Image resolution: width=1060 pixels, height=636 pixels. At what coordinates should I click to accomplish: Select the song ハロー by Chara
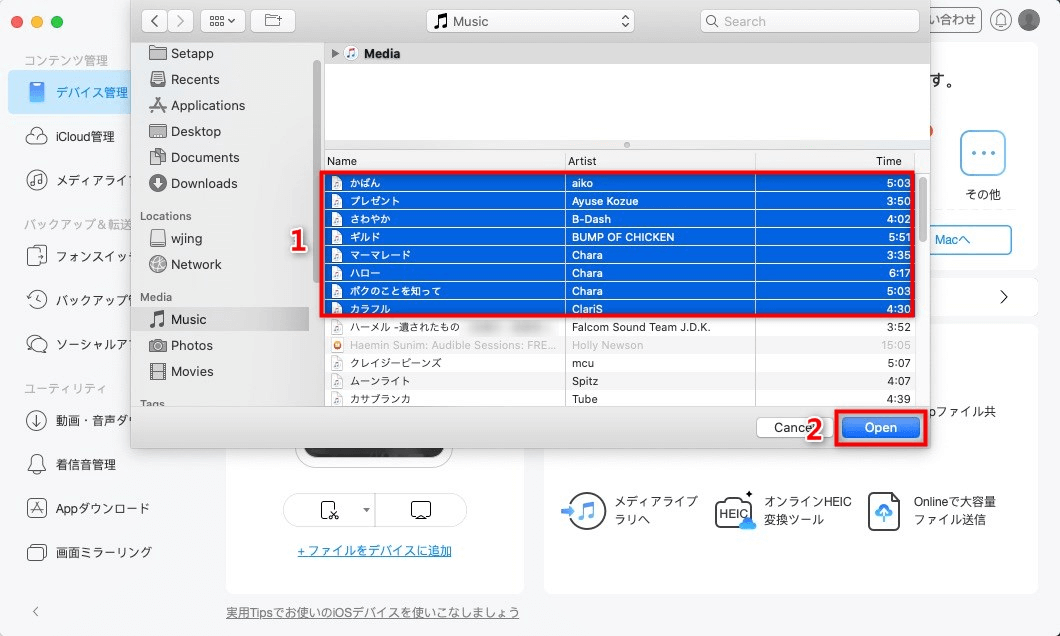pos(618,273)
